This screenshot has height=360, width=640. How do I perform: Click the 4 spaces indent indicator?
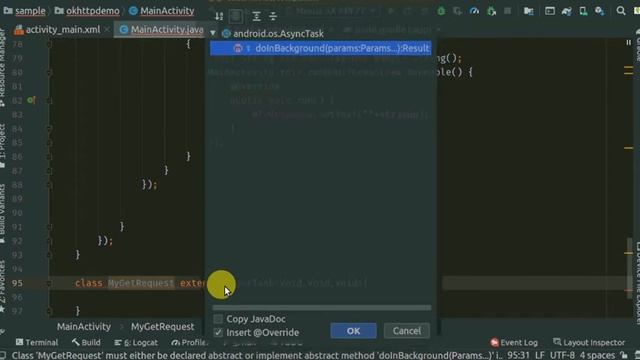(597, 355)
